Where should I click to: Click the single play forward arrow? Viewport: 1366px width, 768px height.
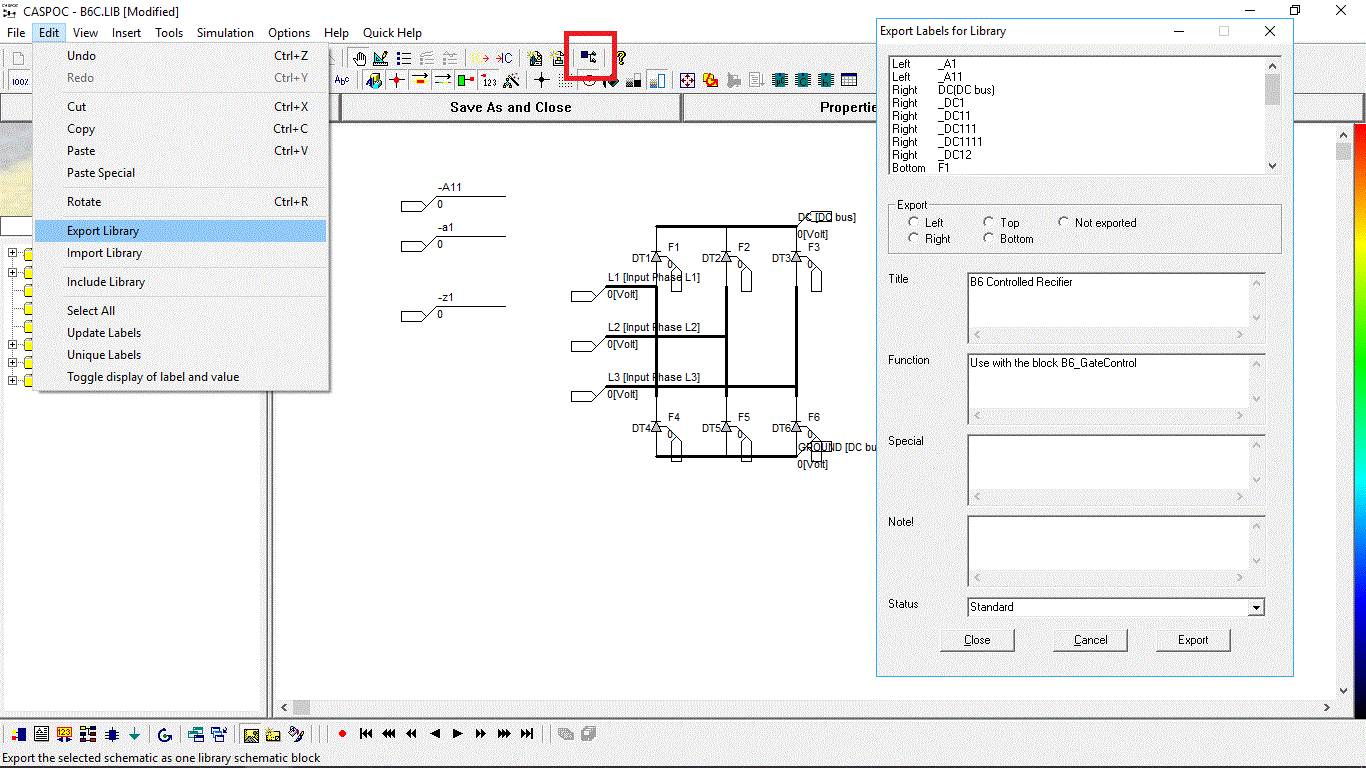coord(457,734)
